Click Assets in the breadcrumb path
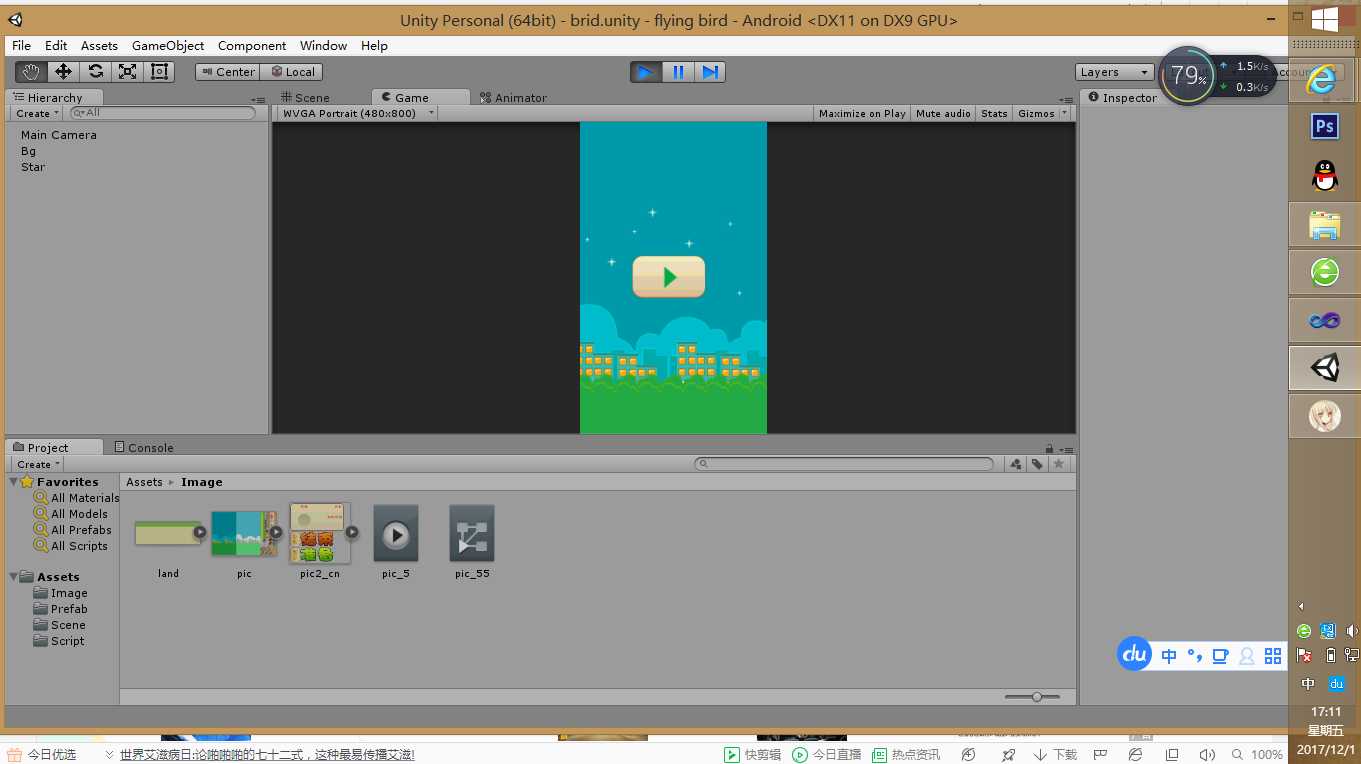 [x=144, y=482]
